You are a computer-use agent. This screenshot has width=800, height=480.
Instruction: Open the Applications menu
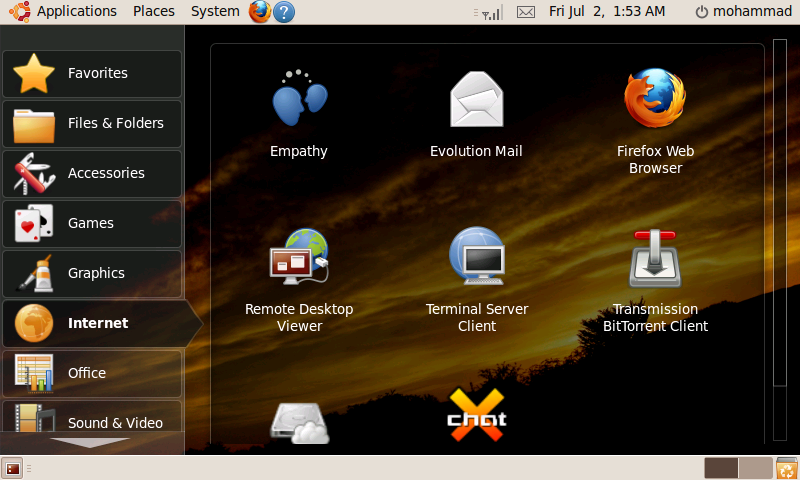[x=65, y=12]
